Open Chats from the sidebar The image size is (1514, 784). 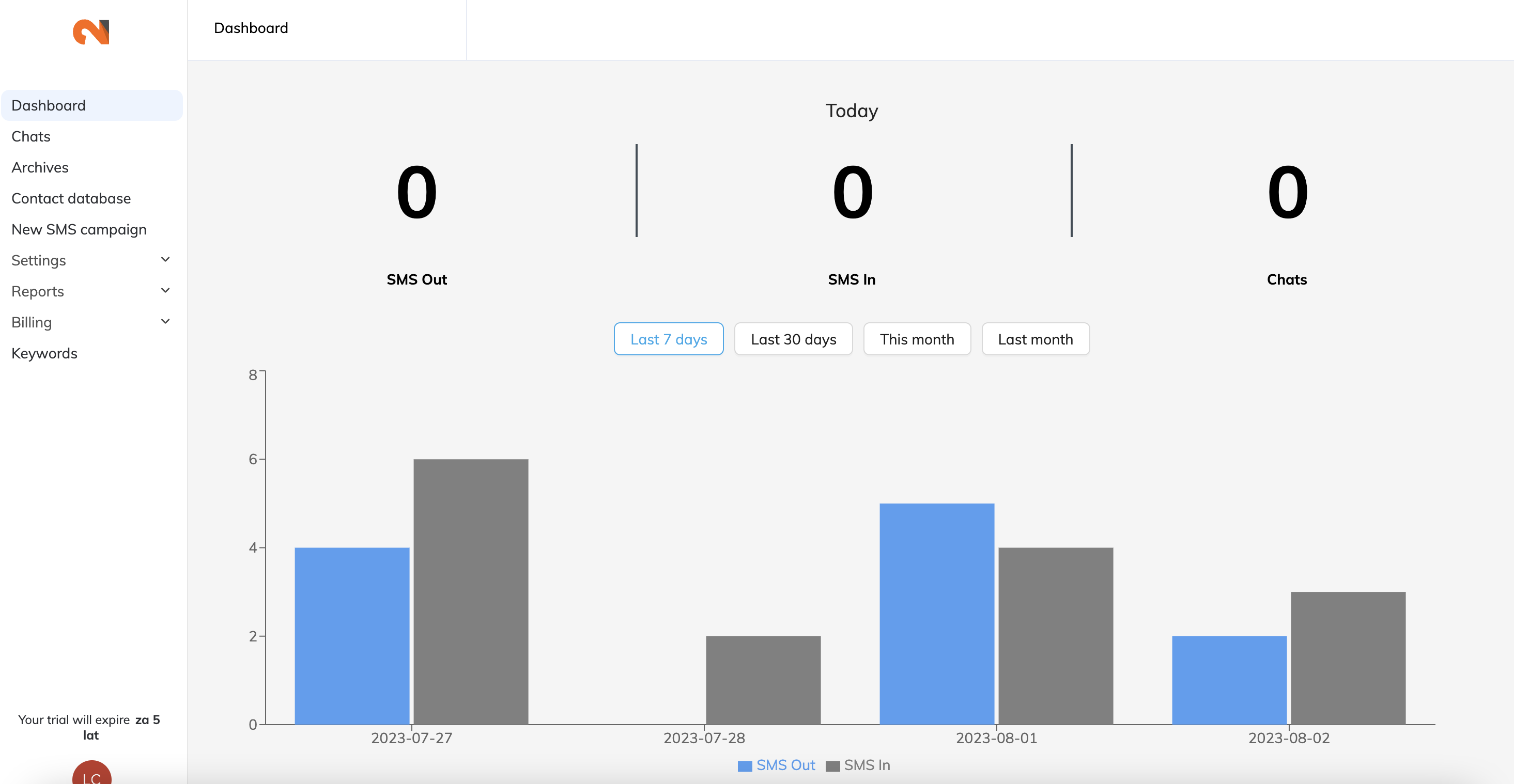pos(31,136)
